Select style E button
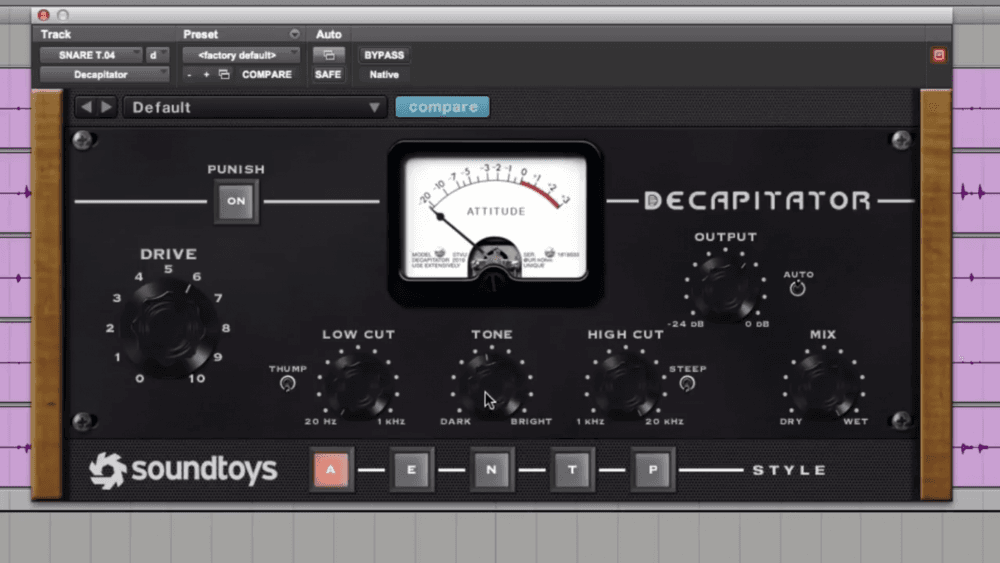This screenshot has width=1000, height=563. [x=411, y=470]
